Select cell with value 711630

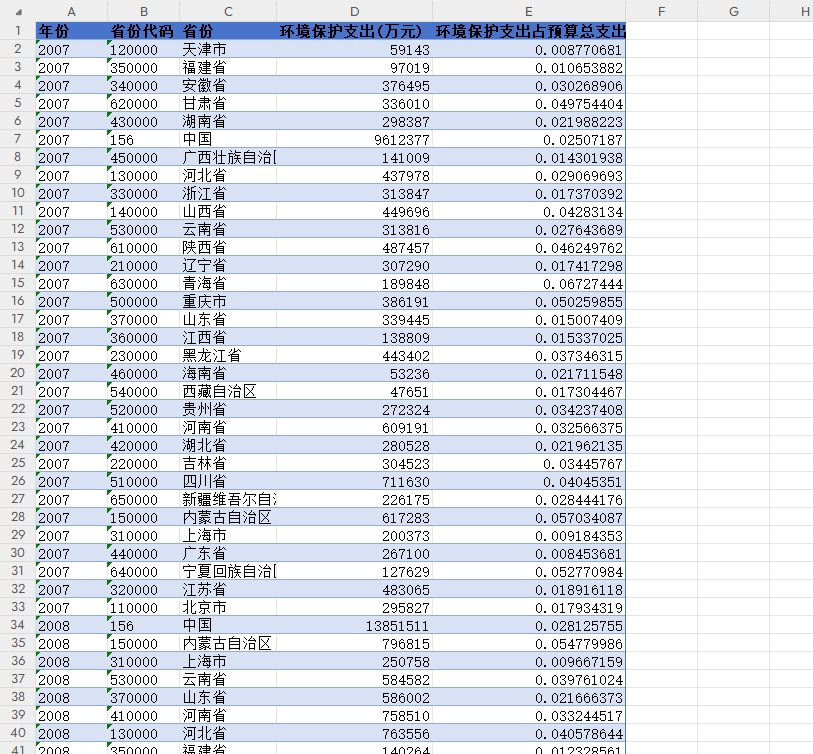coord(354,481)
